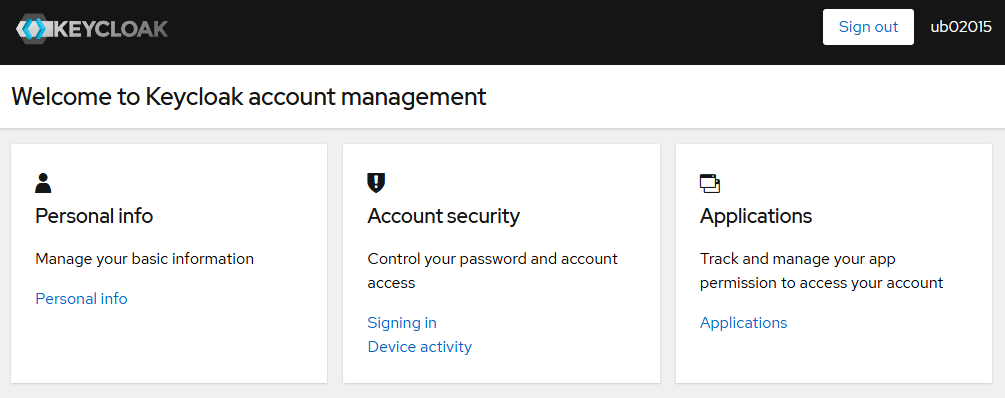Click the Applications card heading

[x=756, y=216]
